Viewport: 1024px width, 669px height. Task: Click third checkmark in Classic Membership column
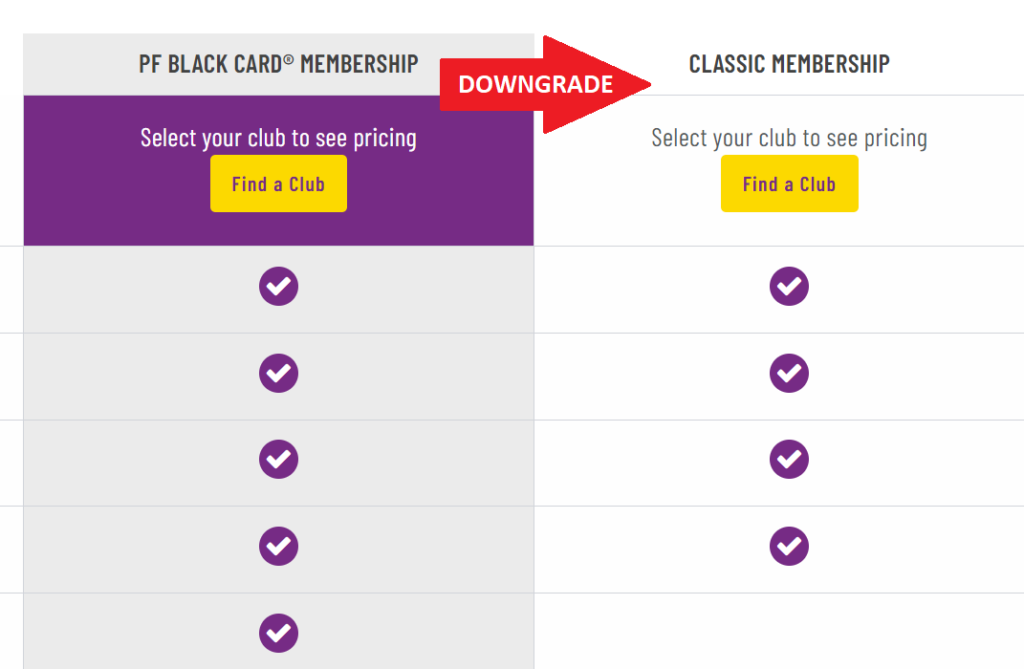pos(789,460)
